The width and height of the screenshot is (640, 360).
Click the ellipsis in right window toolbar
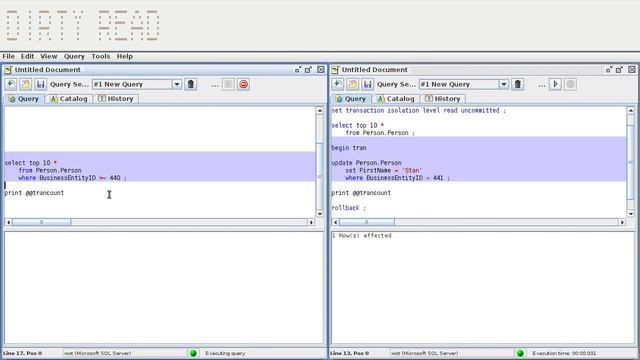pyautogui.click(x=542, y=85)
